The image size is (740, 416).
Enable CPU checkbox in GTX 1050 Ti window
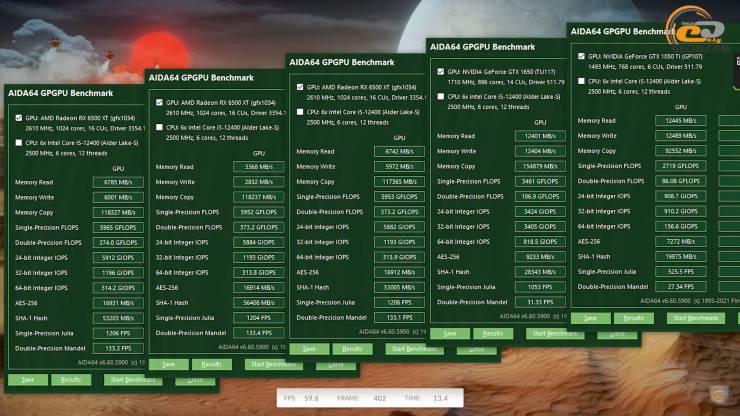click(x=581, y=81)
